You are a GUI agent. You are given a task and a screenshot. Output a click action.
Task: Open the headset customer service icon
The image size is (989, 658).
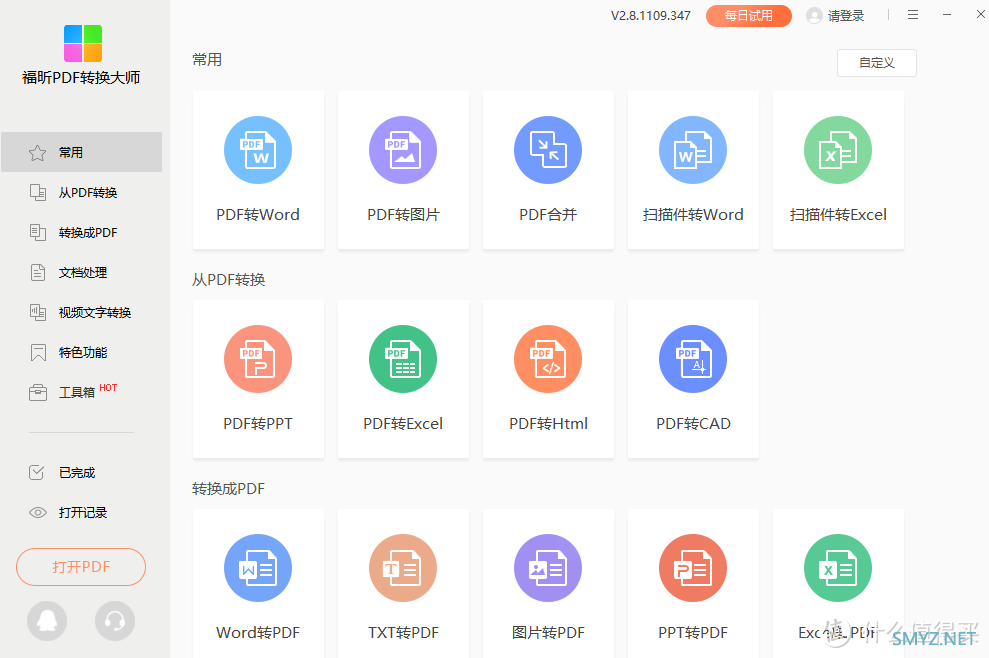(115, 621)
